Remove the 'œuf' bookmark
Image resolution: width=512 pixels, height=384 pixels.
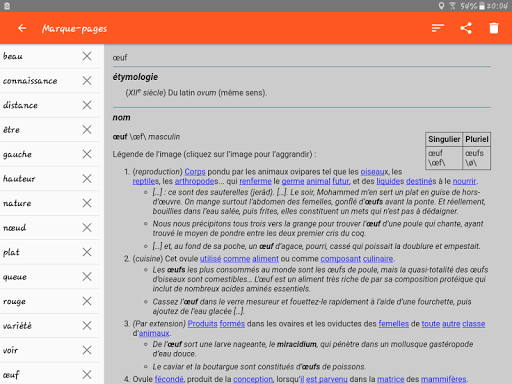[x=87, y=375]
